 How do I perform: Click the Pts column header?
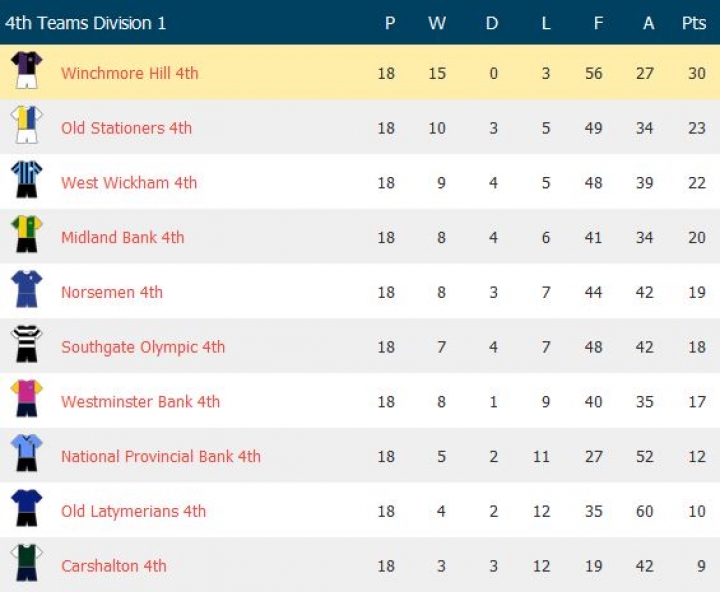coord(694,23)
